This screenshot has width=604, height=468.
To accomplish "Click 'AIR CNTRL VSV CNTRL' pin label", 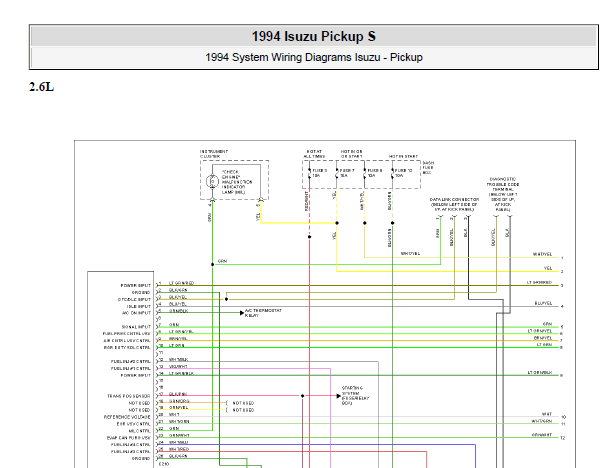I will (127, 341).
